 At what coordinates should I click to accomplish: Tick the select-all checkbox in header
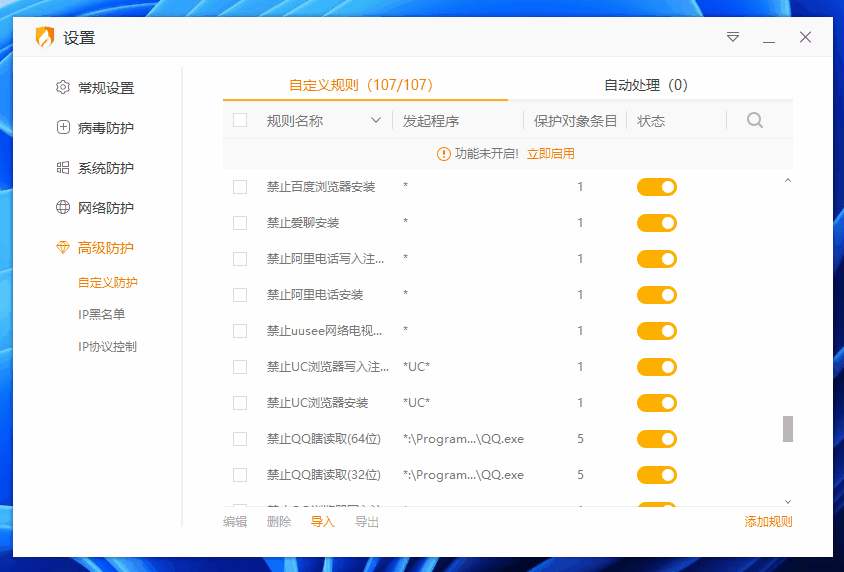coord(240,120)
